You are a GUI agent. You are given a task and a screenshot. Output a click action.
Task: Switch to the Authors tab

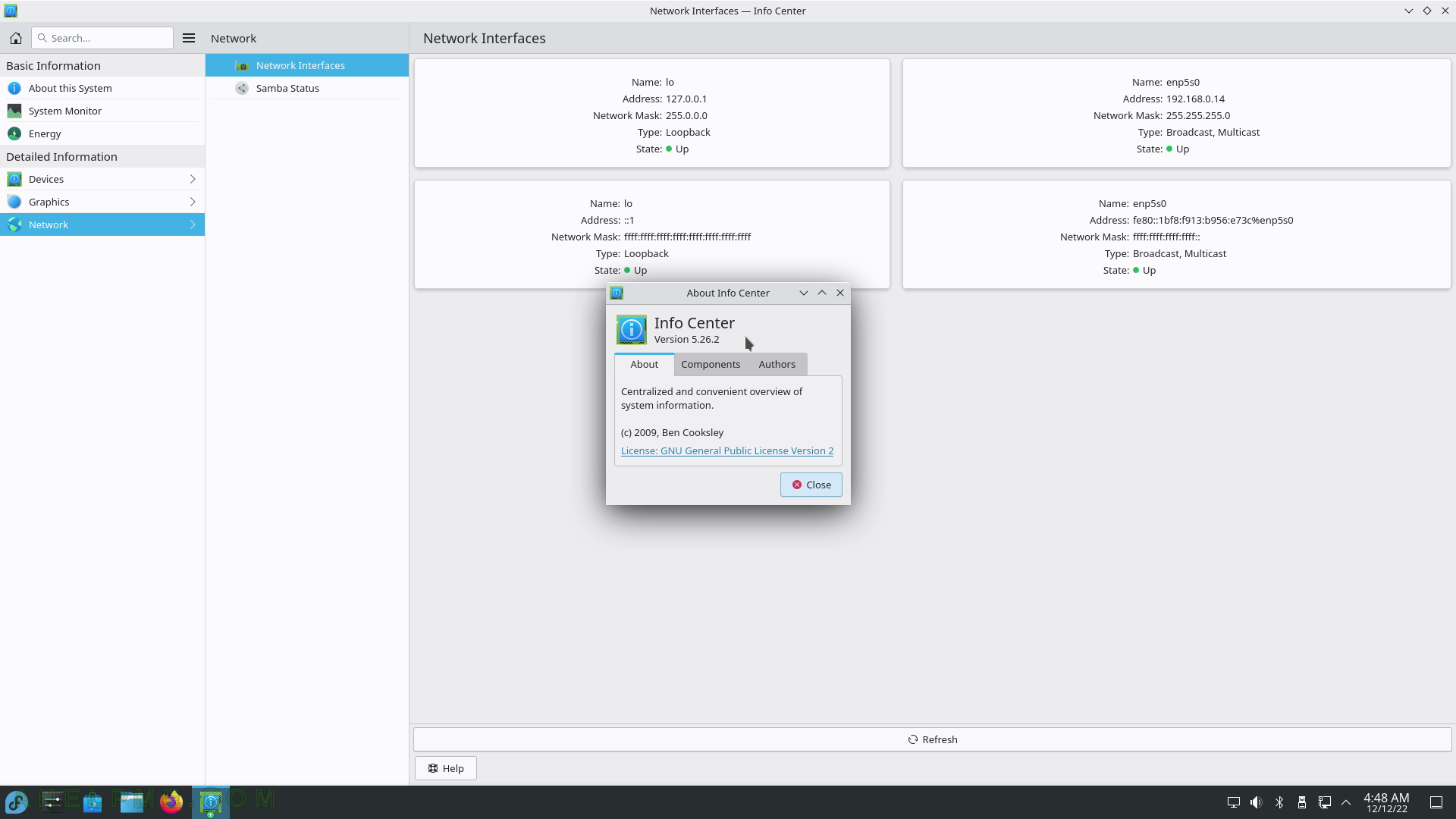(777, 364)
